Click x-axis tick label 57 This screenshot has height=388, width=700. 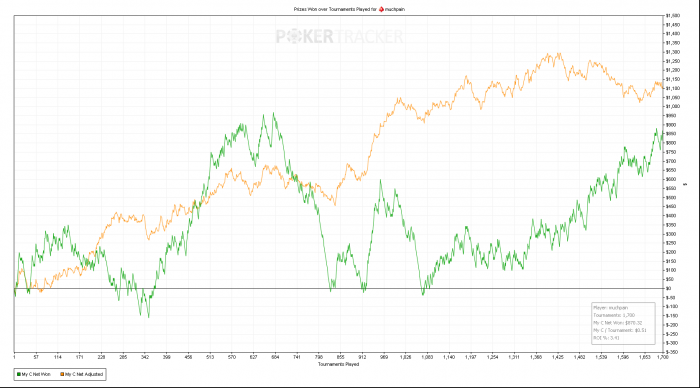coord(36,357)
